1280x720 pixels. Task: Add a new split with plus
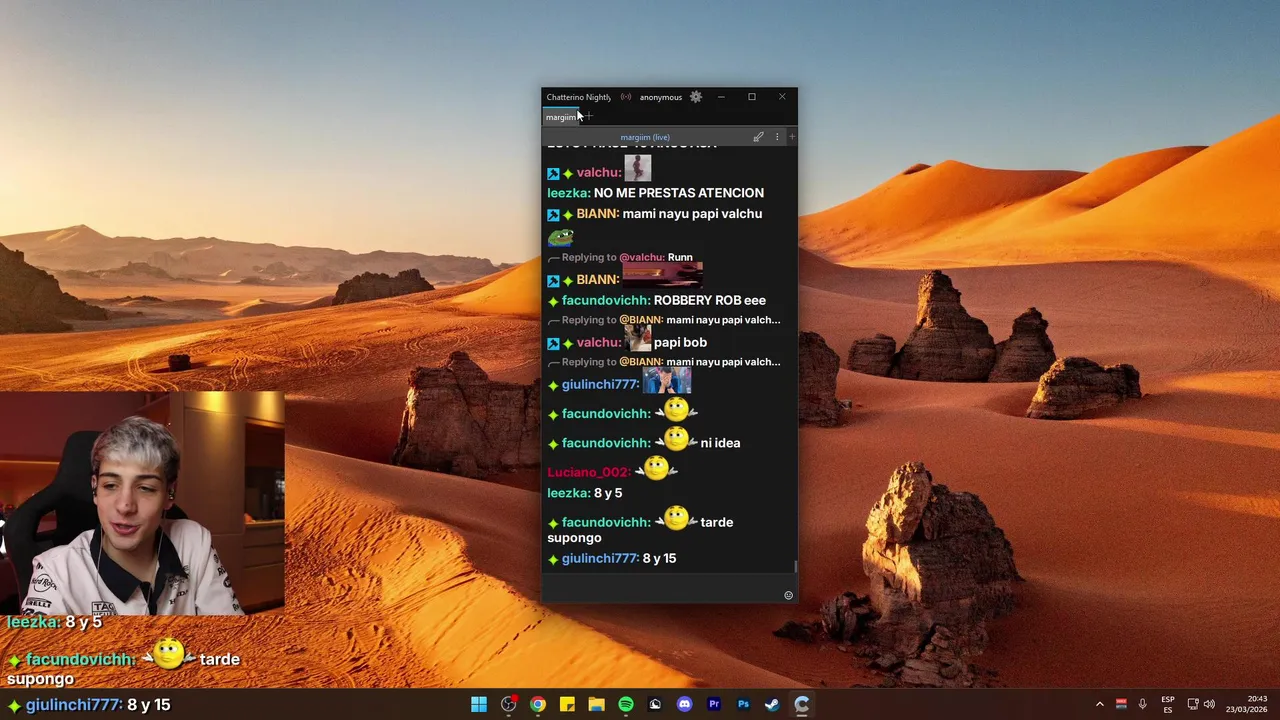coord(792,137)
